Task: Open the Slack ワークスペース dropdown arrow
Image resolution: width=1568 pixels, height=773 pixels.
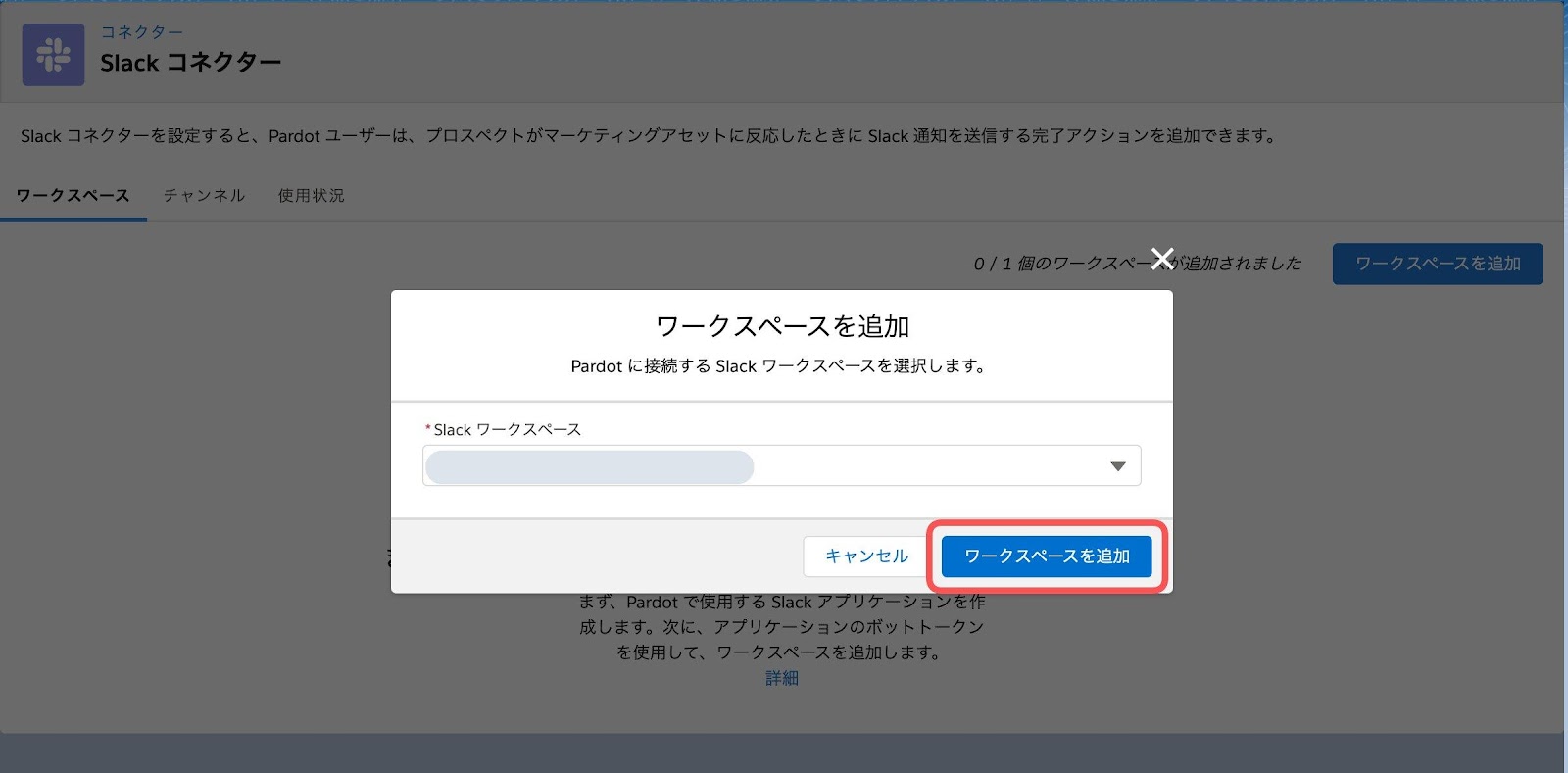Action: [1117, 466]
